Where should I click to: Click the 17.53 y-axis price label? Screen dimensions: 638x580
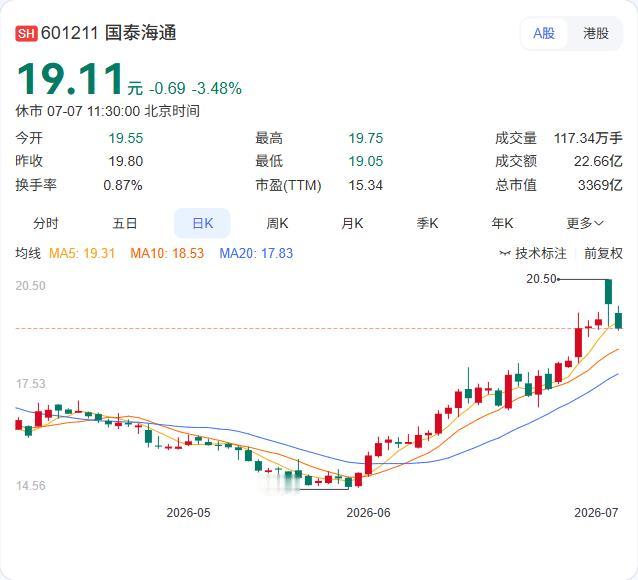click(x=31, y=384)
